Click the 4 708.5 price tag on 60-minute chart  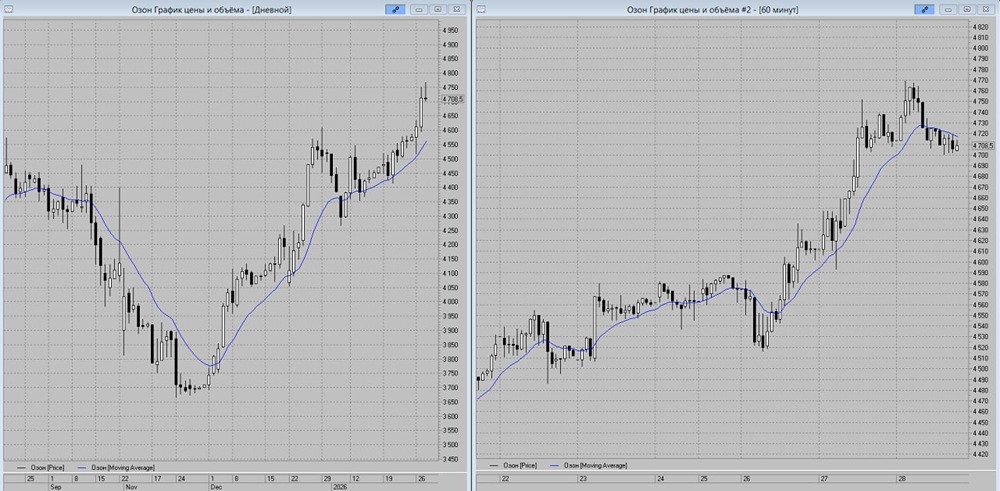point(982,146)
